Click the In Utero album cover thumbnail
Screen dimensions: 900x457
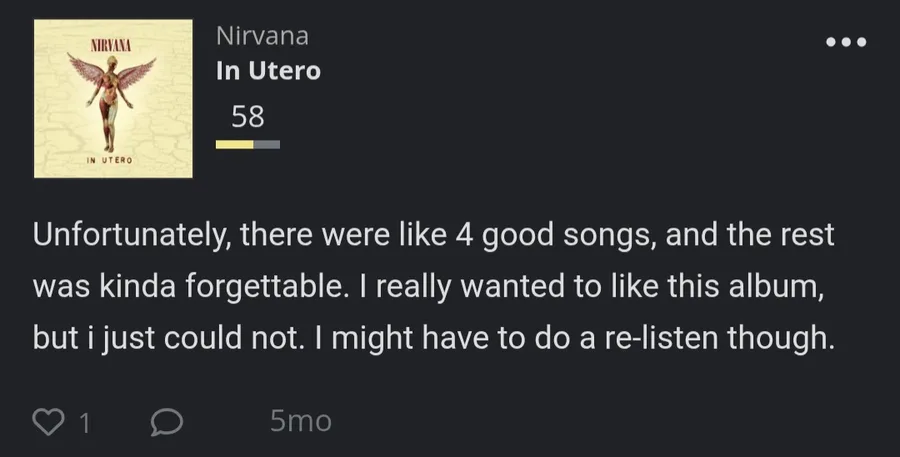pyautogui.click(x=113, y=99)
